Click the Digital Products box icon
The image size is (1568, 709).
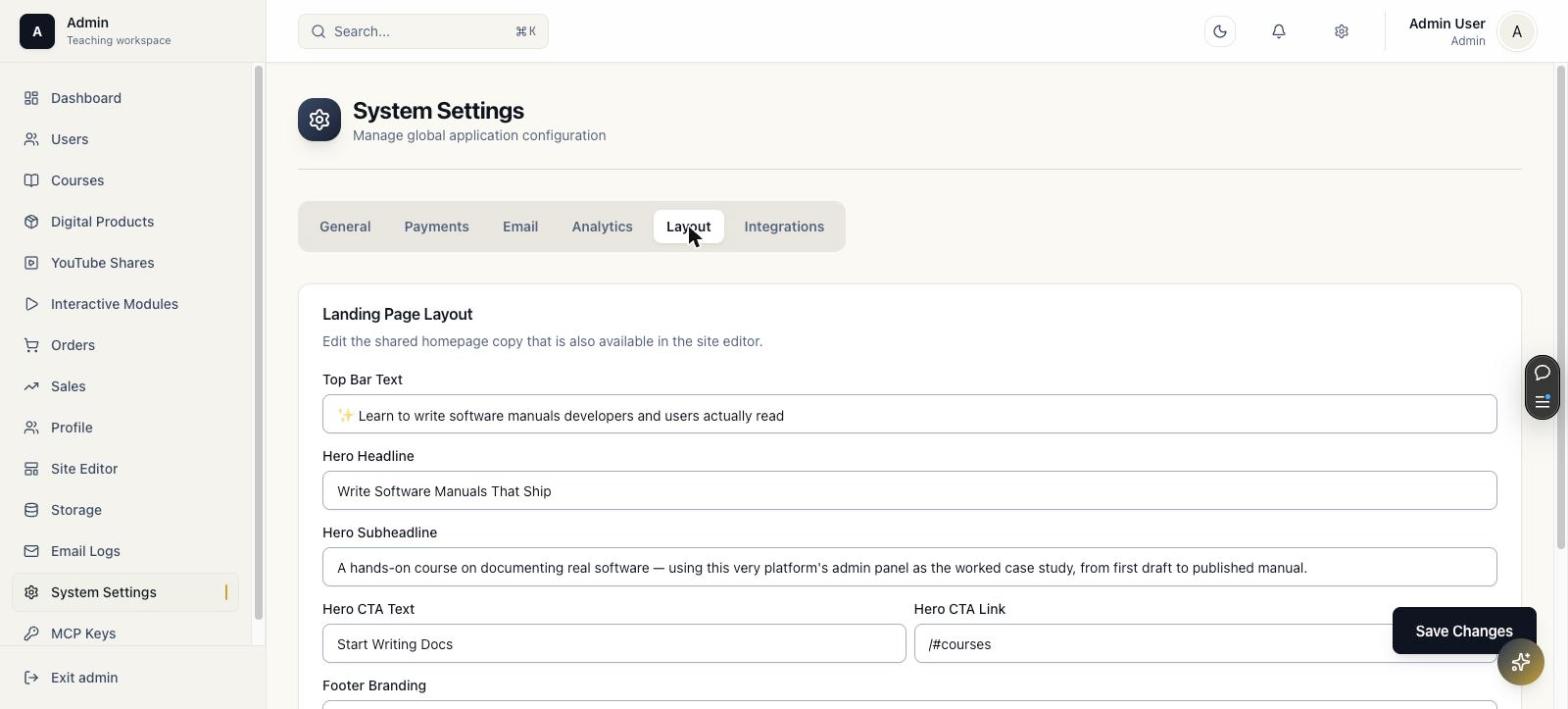tap(31, 221)
